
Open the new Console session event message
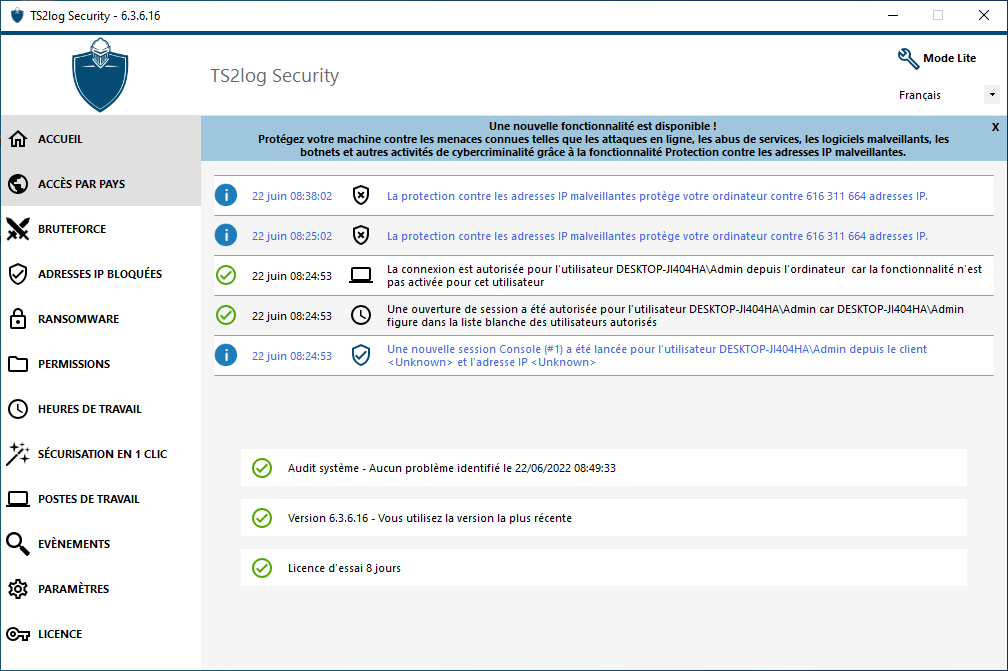tap(657, 355)
